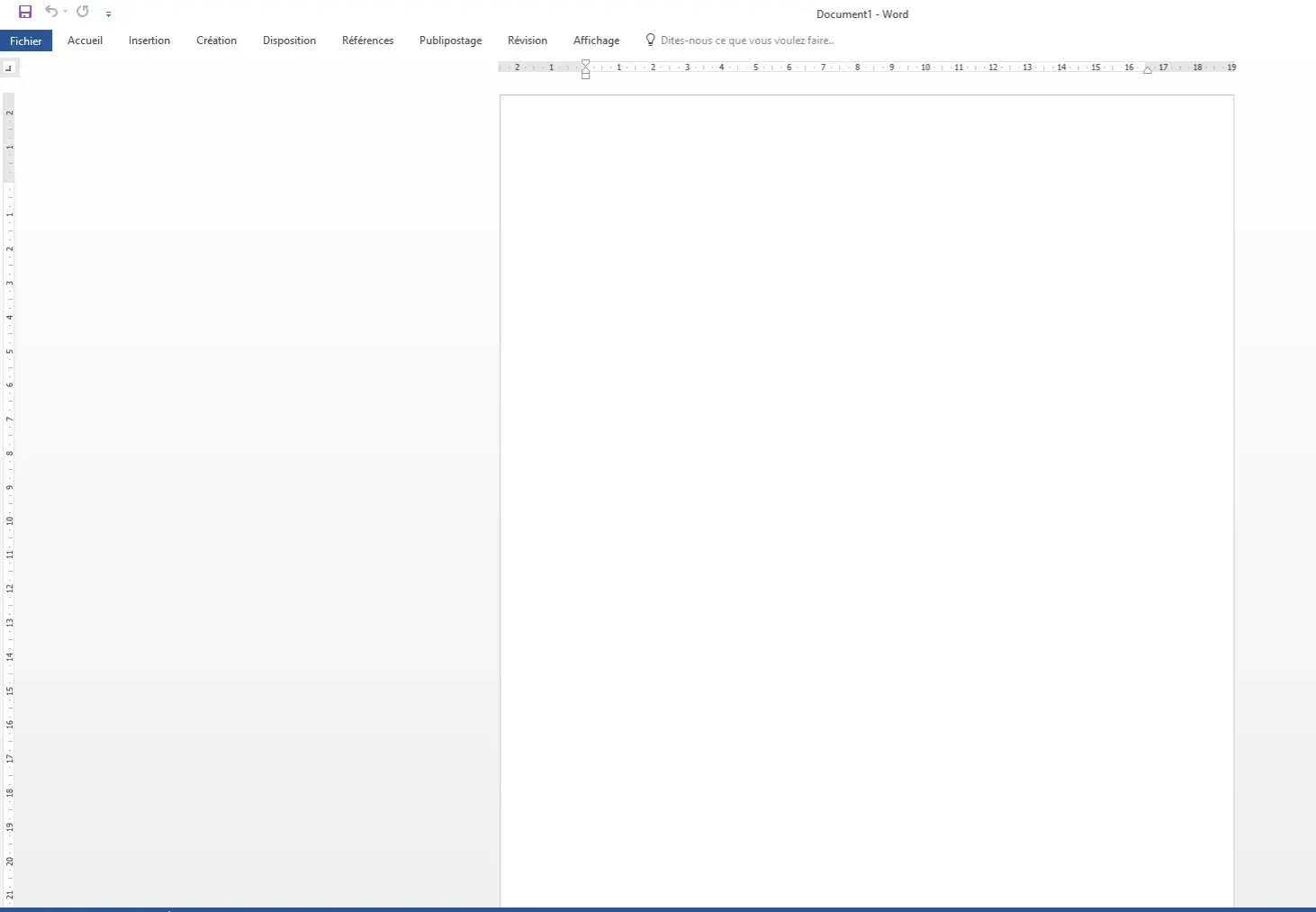Open the Fichier tab
The image size is (1316, 912).
coord(26,41)
